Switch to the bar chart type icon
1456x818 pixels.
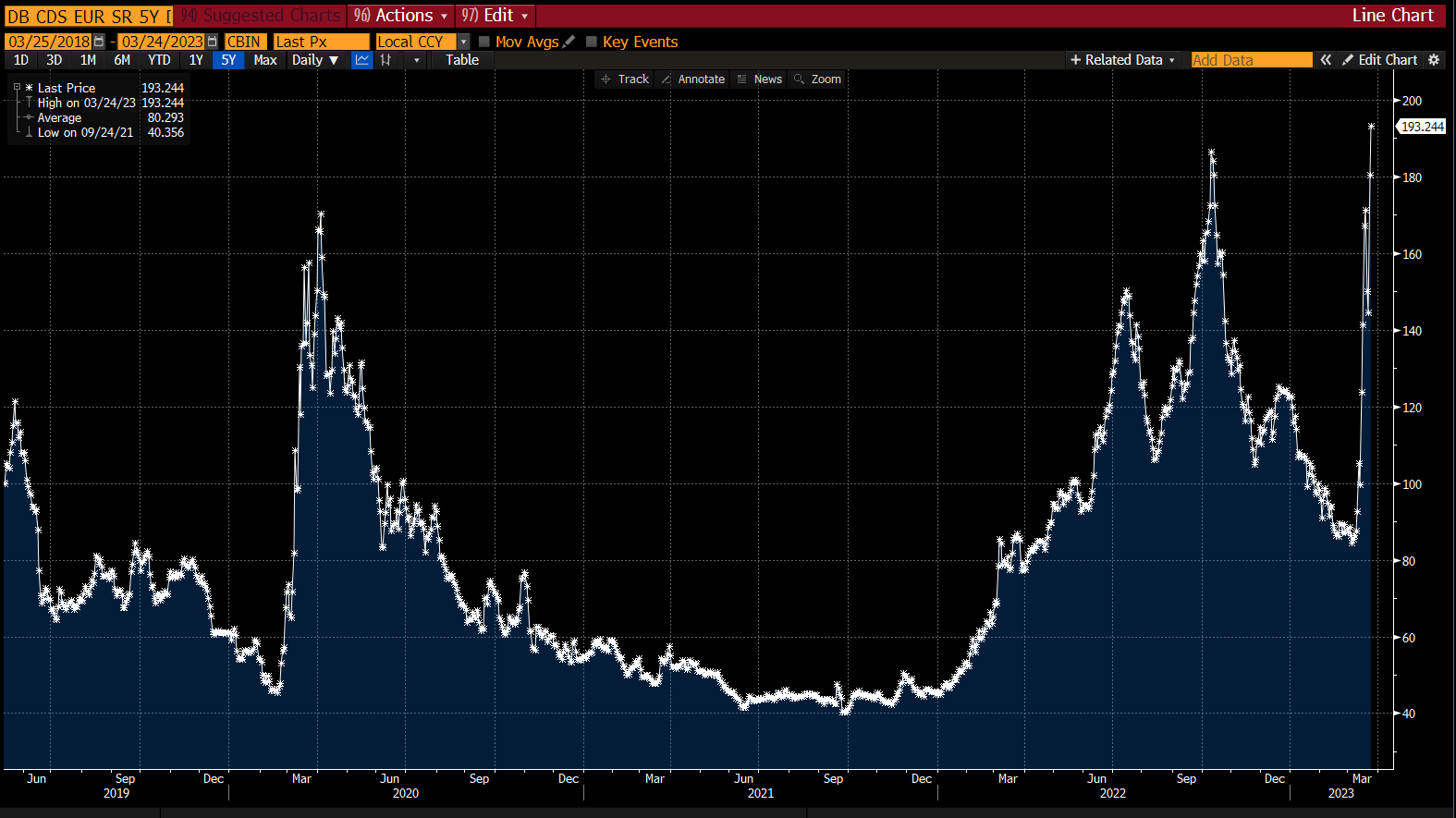tap(386, 60)
